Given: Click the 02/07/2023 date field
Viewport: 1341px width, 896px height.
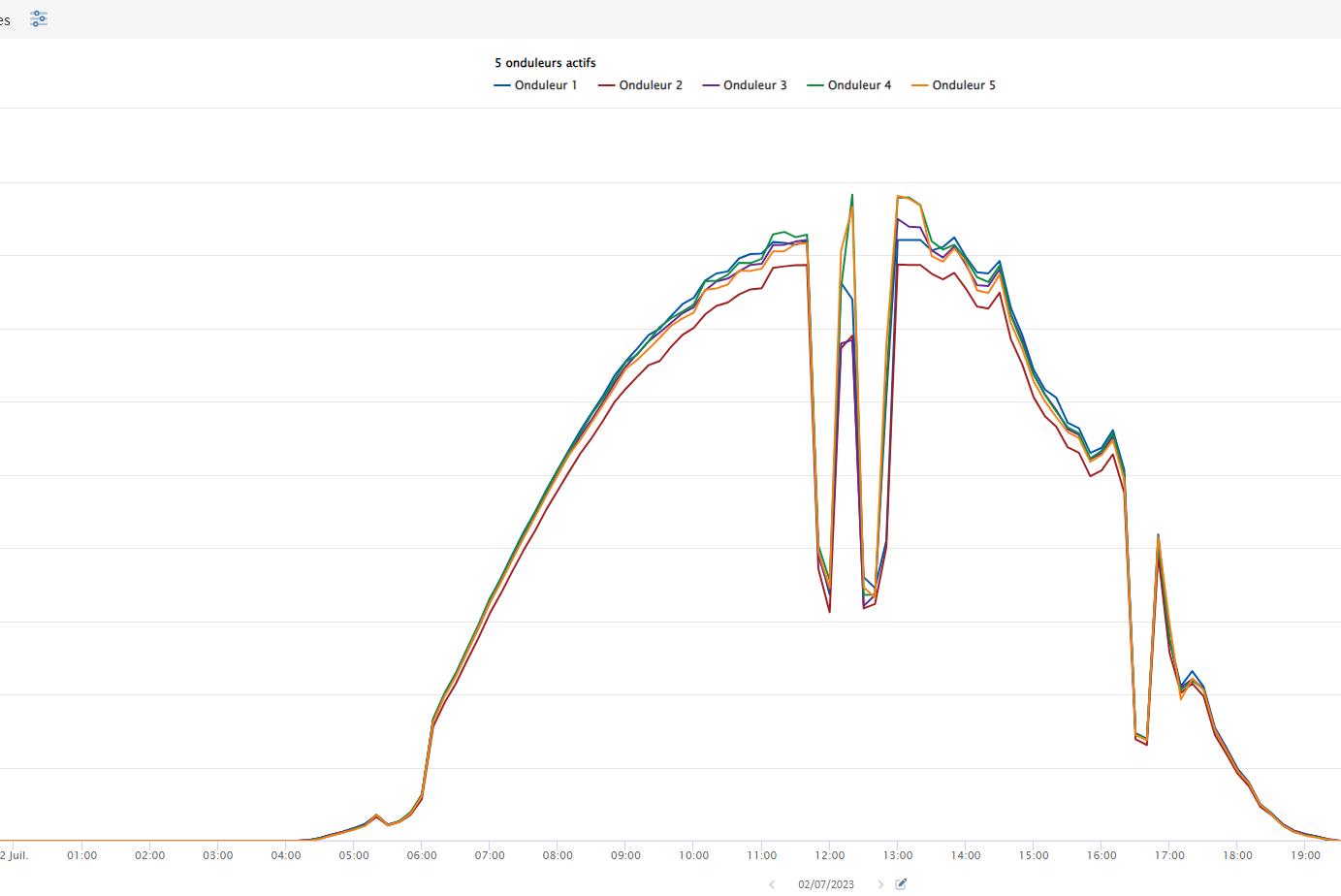Looking at the screenshot, I should click(826, 884).
